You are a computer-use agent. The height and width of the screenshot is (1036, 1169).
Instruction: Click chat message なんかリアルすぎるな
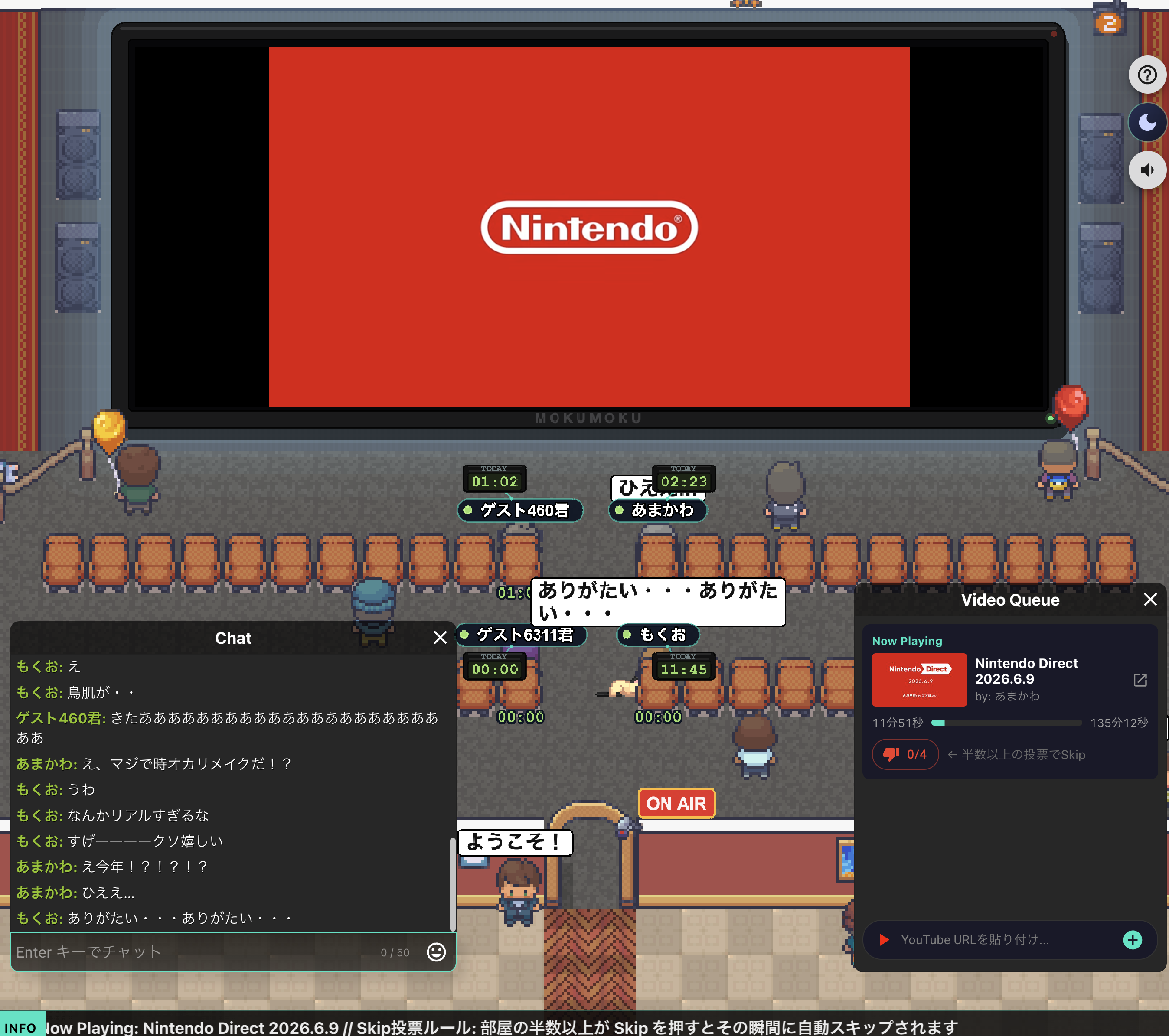tap(138, 815)
